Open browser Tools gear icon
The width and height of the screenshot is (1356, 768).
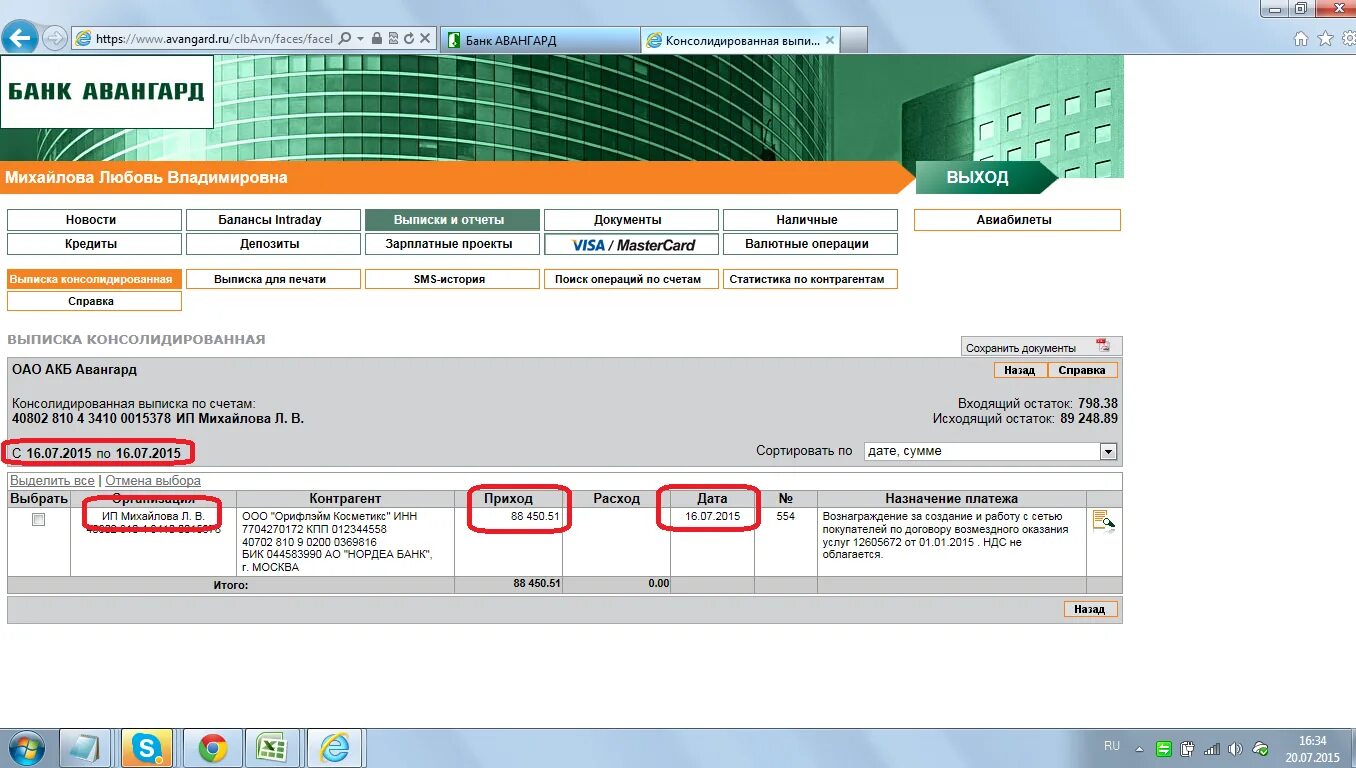(x=1347, y=39)
